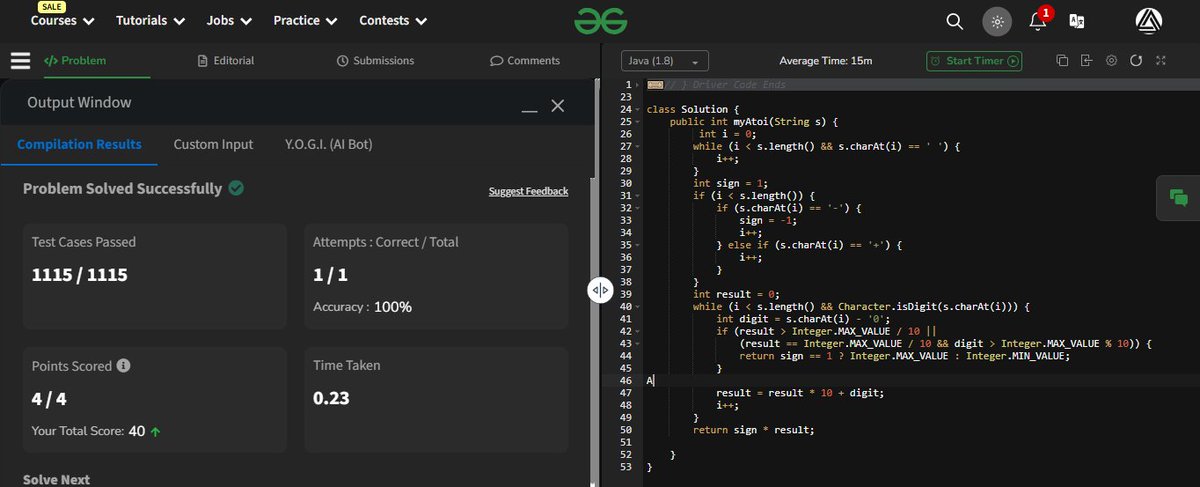Screen dimensions: 1200x487
Task: Click Problem Solved Successfully text
Action: [123, 188]
